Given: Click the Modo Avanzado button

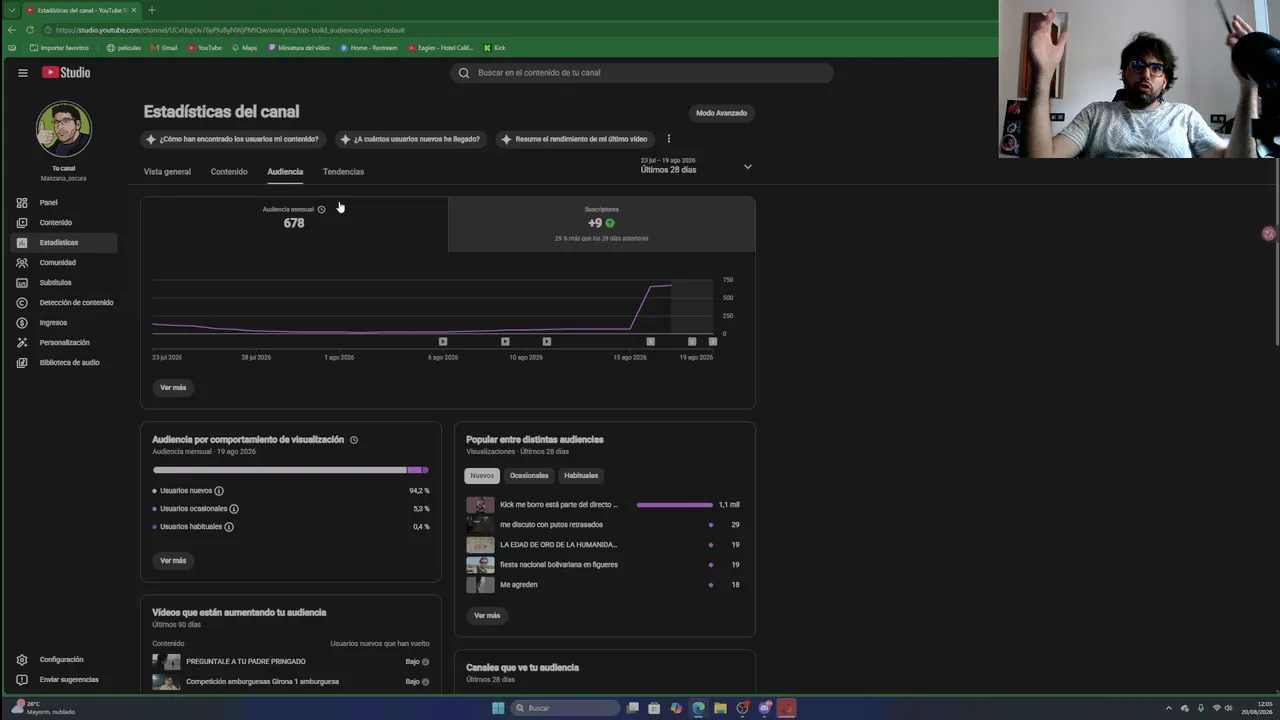Looking at the screenshot, I should [722, 113].
